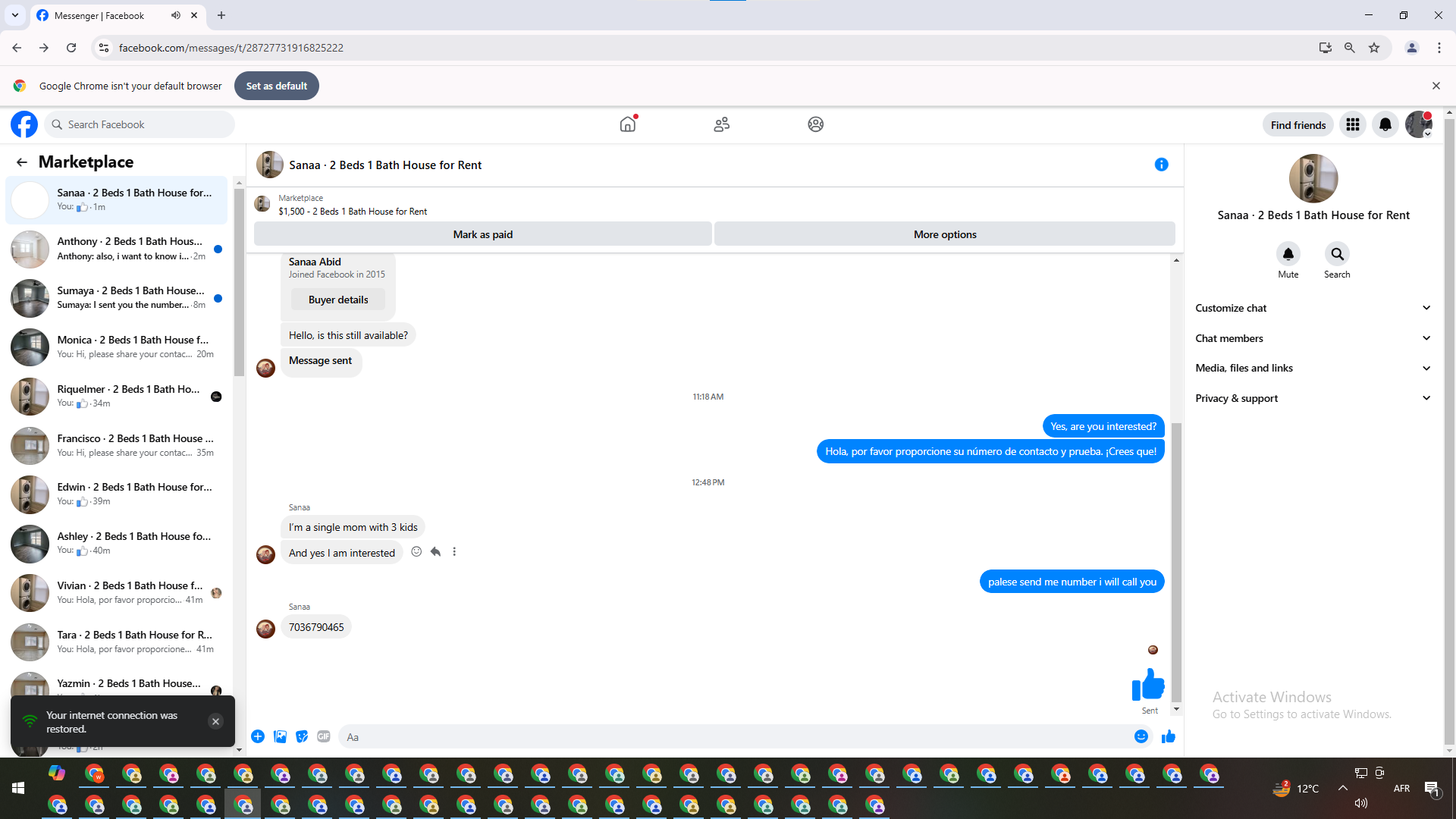This screenshot has height=819, width=1456.
Task: Open the Friends icon in top navigation
Action: click(721, 124)
